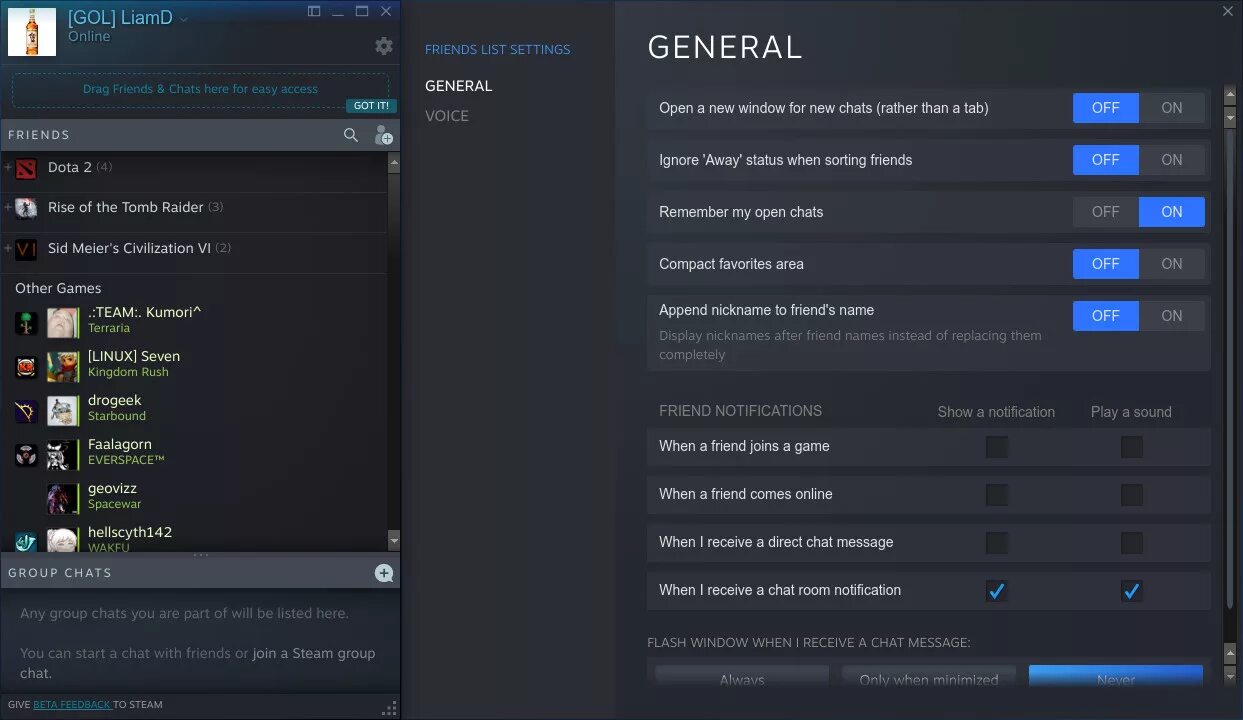Click the FRIENDS header label
This screenshot has height=720, width=1243.
[x=39, y=135]
